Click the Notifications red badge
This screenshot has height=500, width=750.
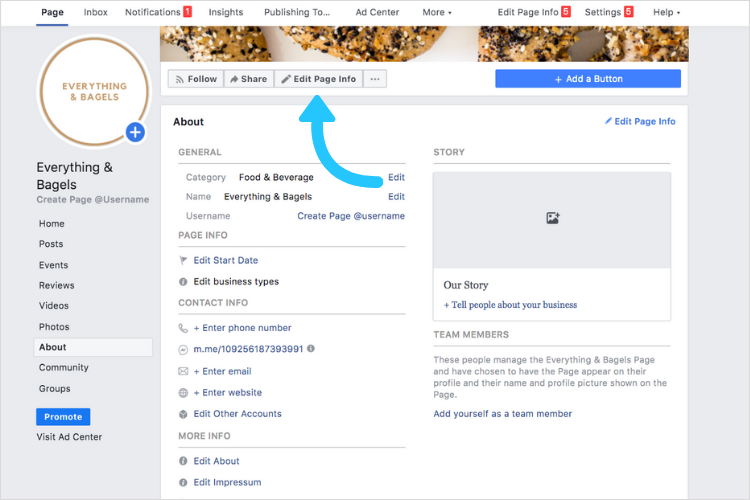[188, 11]
